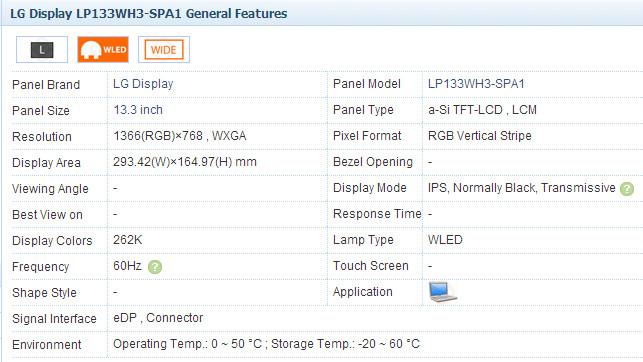
Task: Click the help icon next to 60Hz
Action: 155,267
